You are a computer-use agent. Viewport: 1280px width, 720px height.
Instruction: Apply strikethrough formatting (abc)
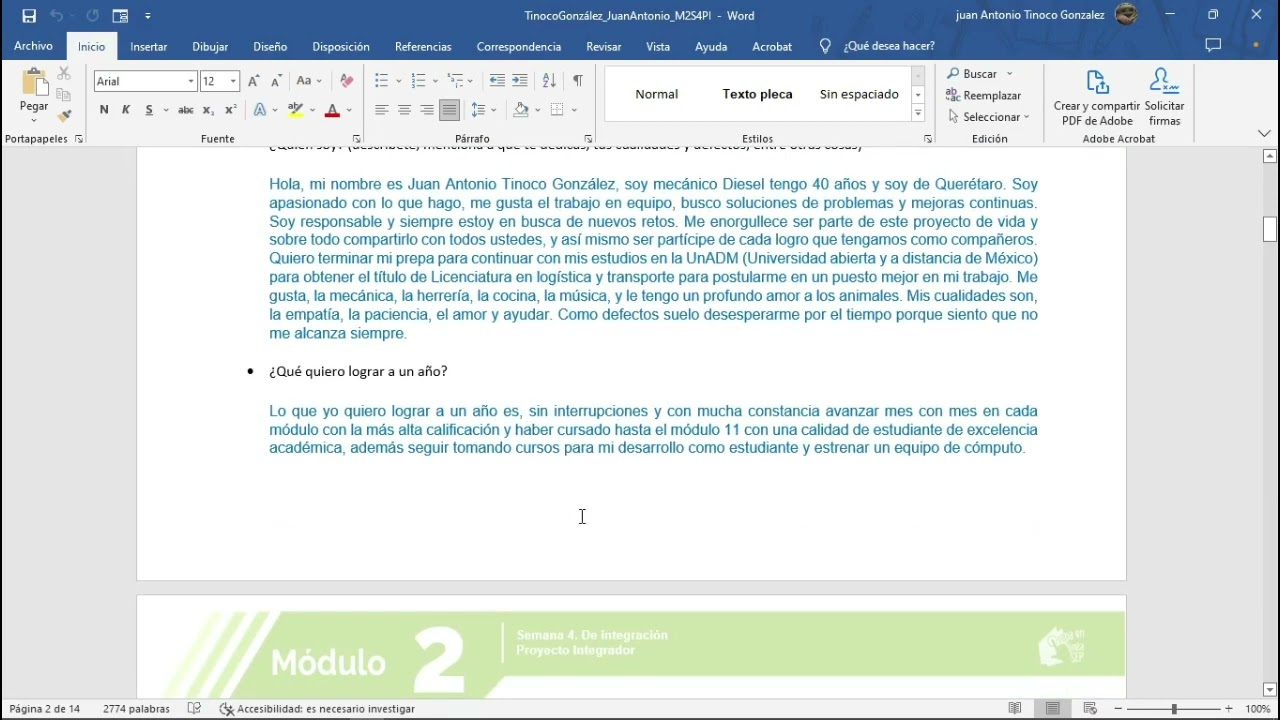(x=185, y=110)
